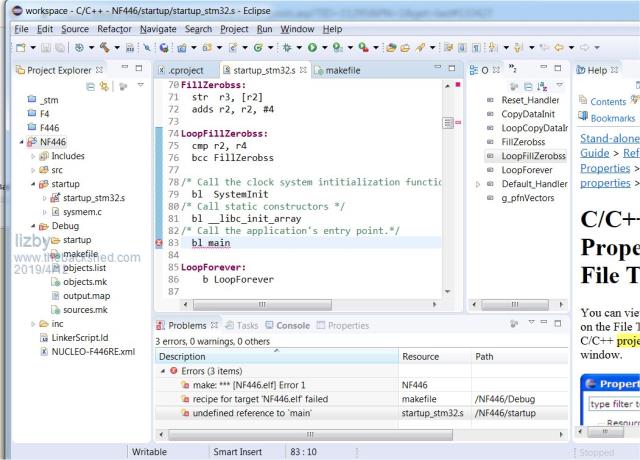Image resolution: width=640 pixels, height=460 pixels.
Task: Expand the Includes folder node
Action: click(x=33, y=156)
